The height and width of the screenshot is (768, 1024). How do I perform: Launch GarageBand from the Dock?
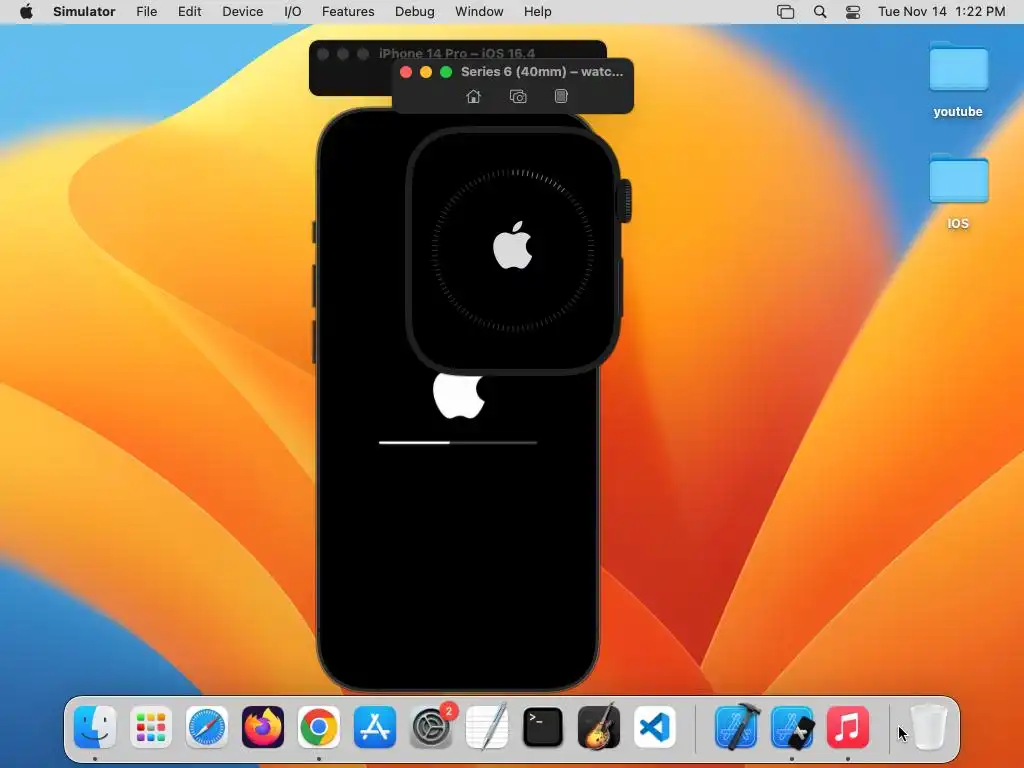click(599, 727)
